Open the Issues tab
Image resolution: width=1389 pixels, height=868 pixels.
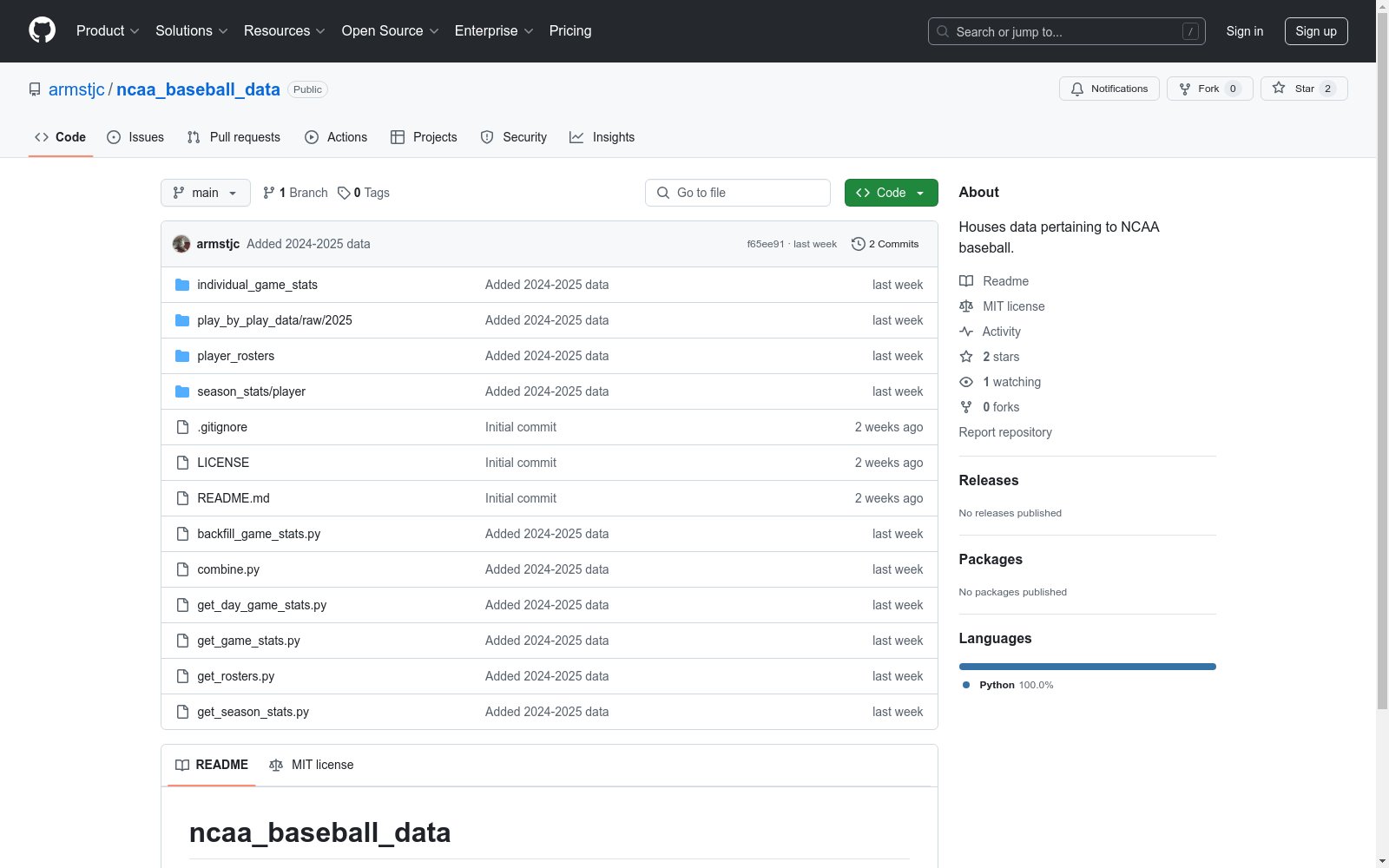(135, 137)
